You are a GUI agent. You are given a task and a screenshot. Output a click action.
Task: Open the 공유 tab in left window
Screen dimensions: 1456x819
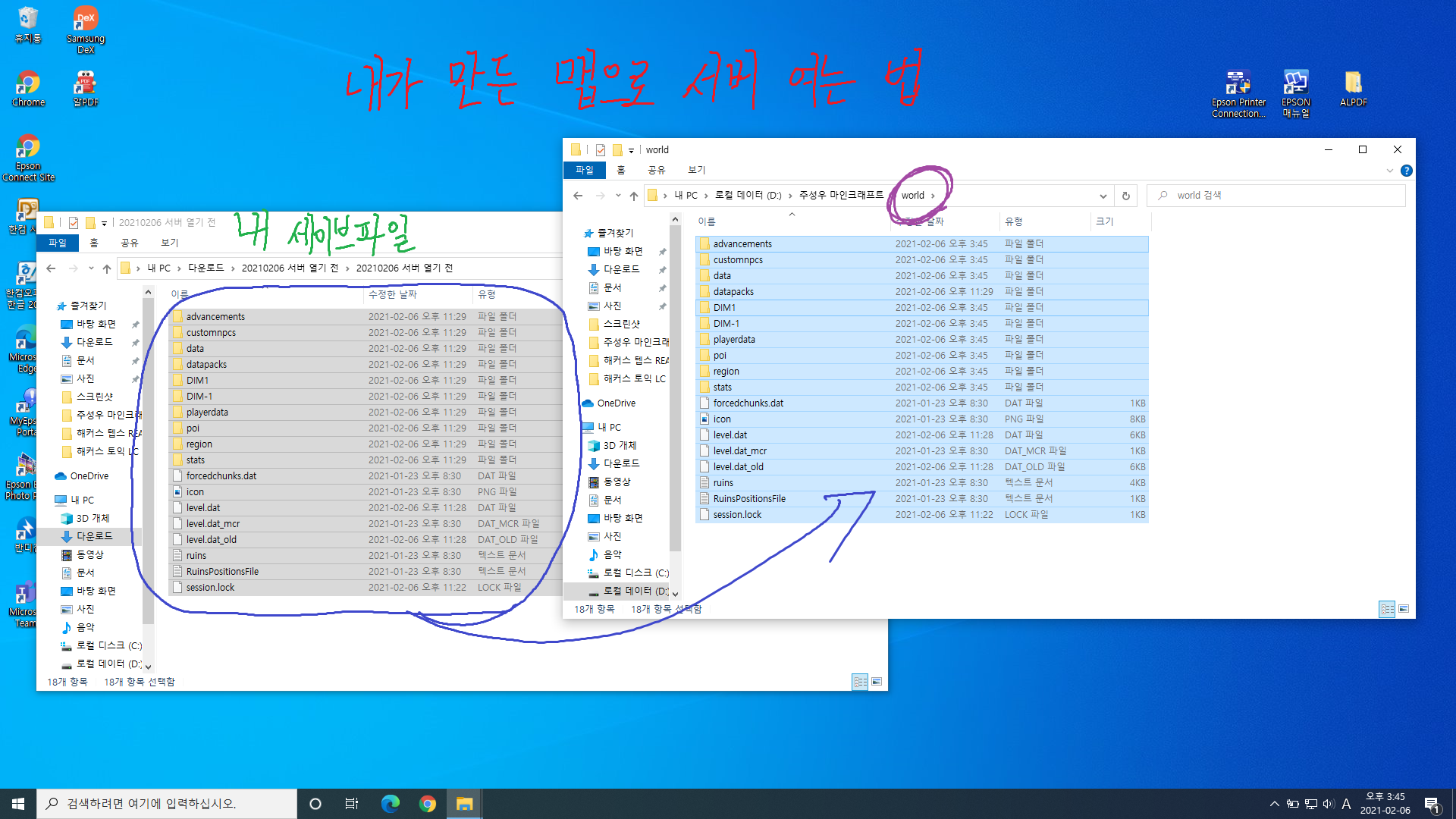pyautogui.click(x=130, y=243)
